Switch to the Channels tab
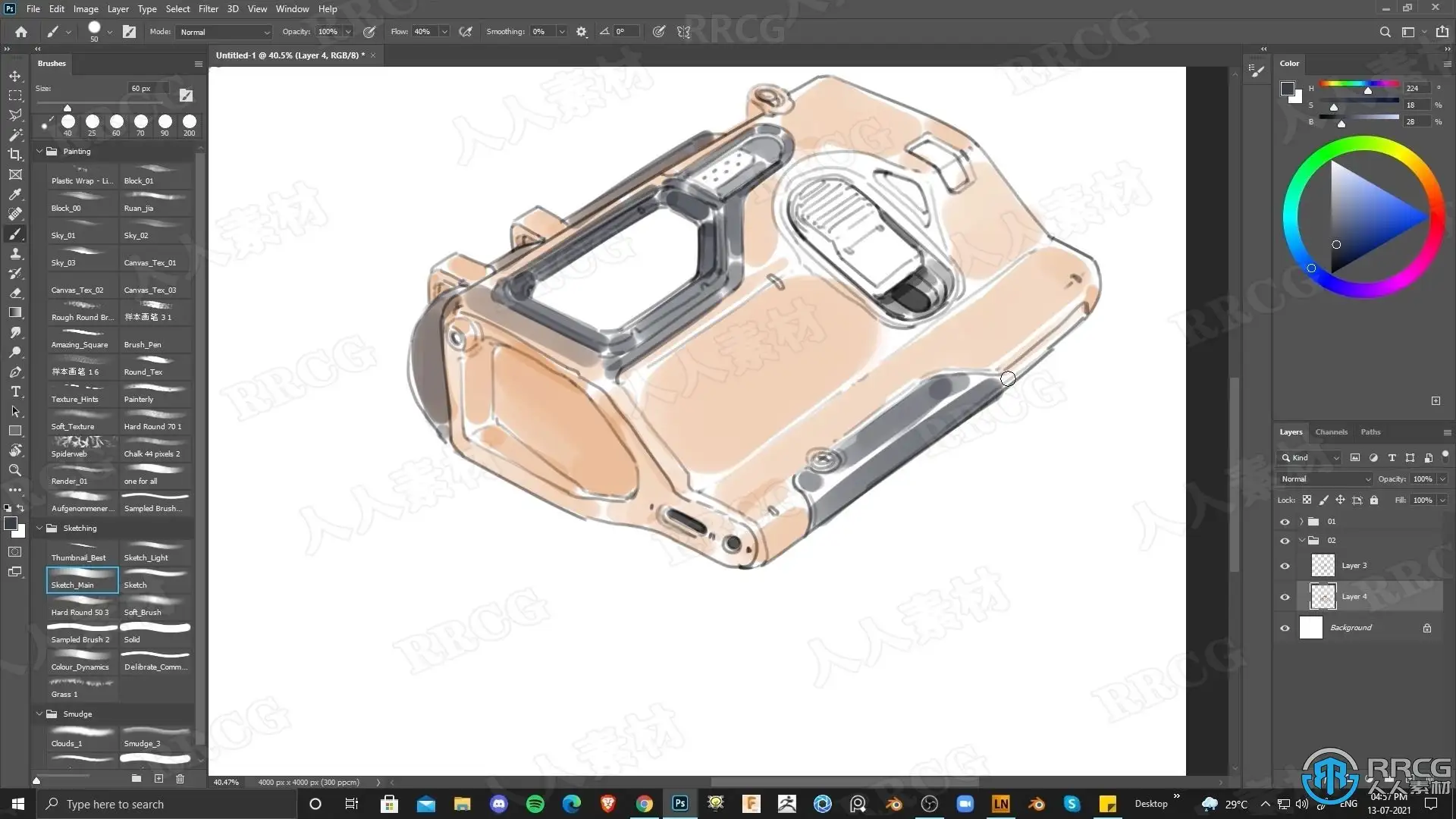The height and width of the screenshot is (819, 1456). [x=1332, y=432]
